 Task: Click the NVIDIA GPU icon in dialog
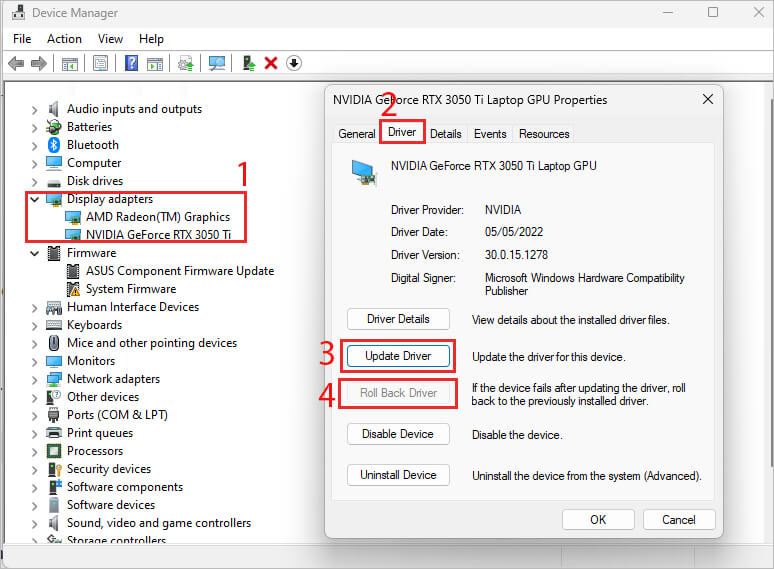pyautogui.click(x=363, y=172)
